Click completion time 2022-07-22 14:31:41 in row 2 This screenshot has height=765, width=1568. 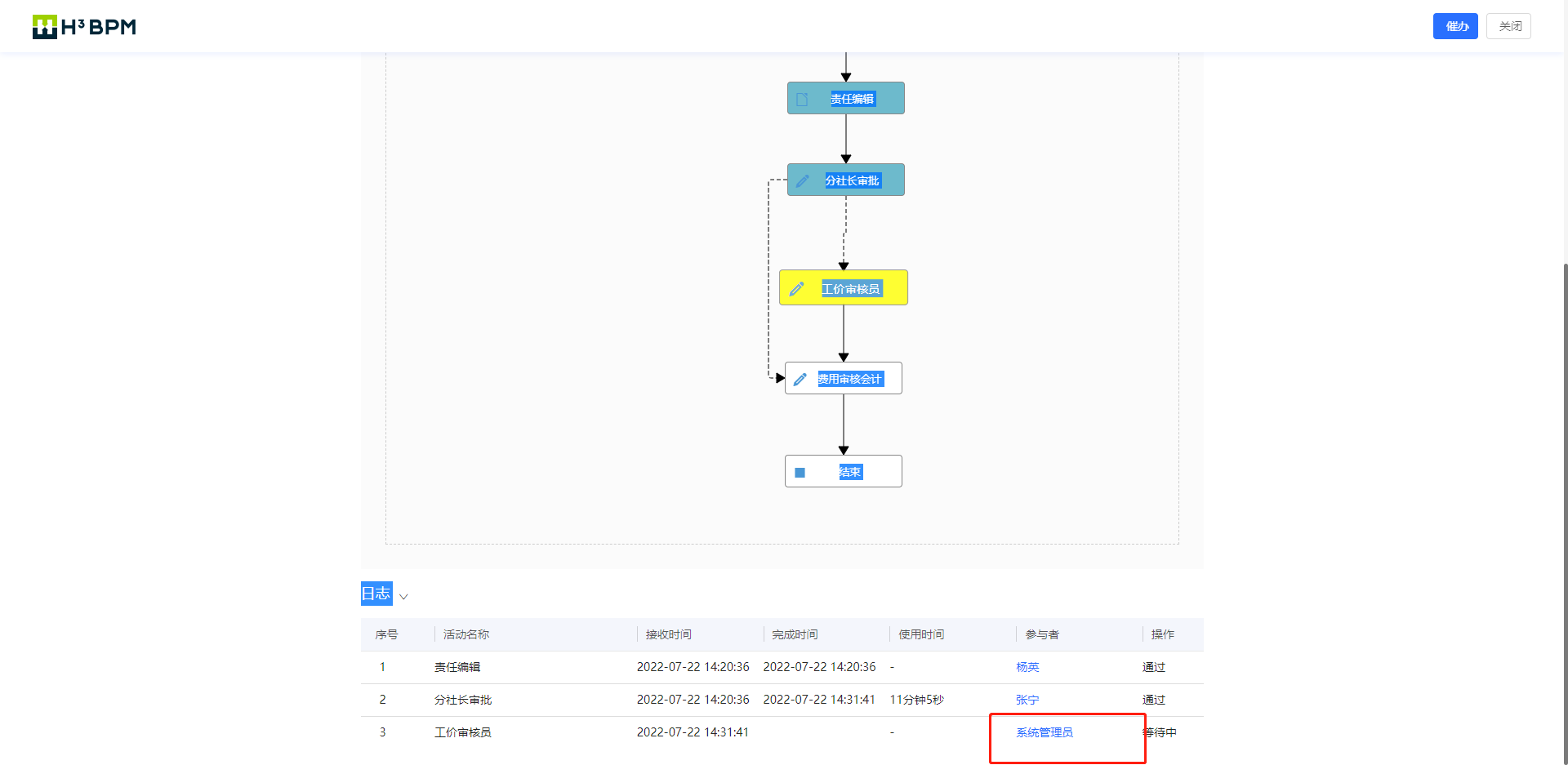coord(819,700)
